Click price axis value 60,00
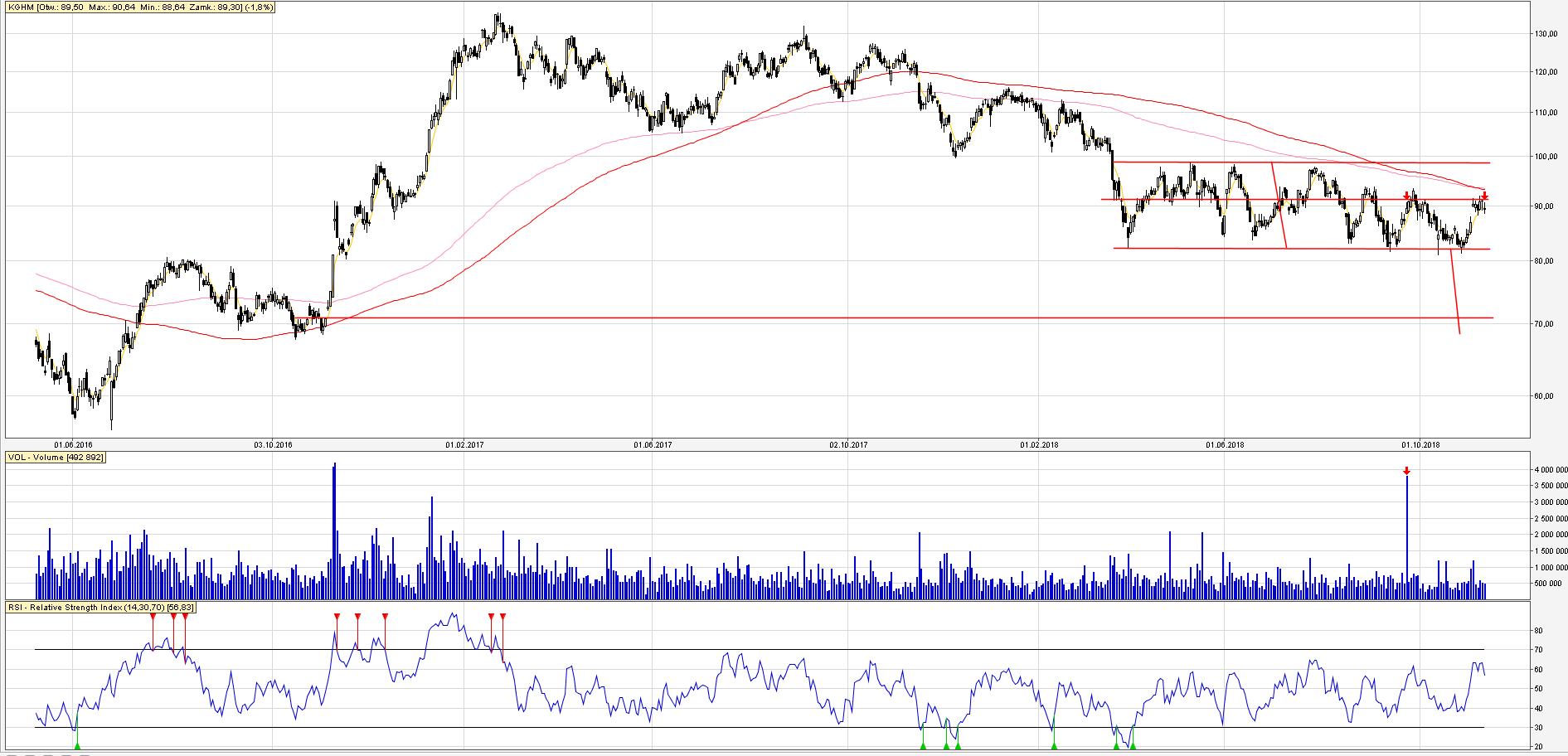Screen dimensions: 1568x756 click(1544, 396)
